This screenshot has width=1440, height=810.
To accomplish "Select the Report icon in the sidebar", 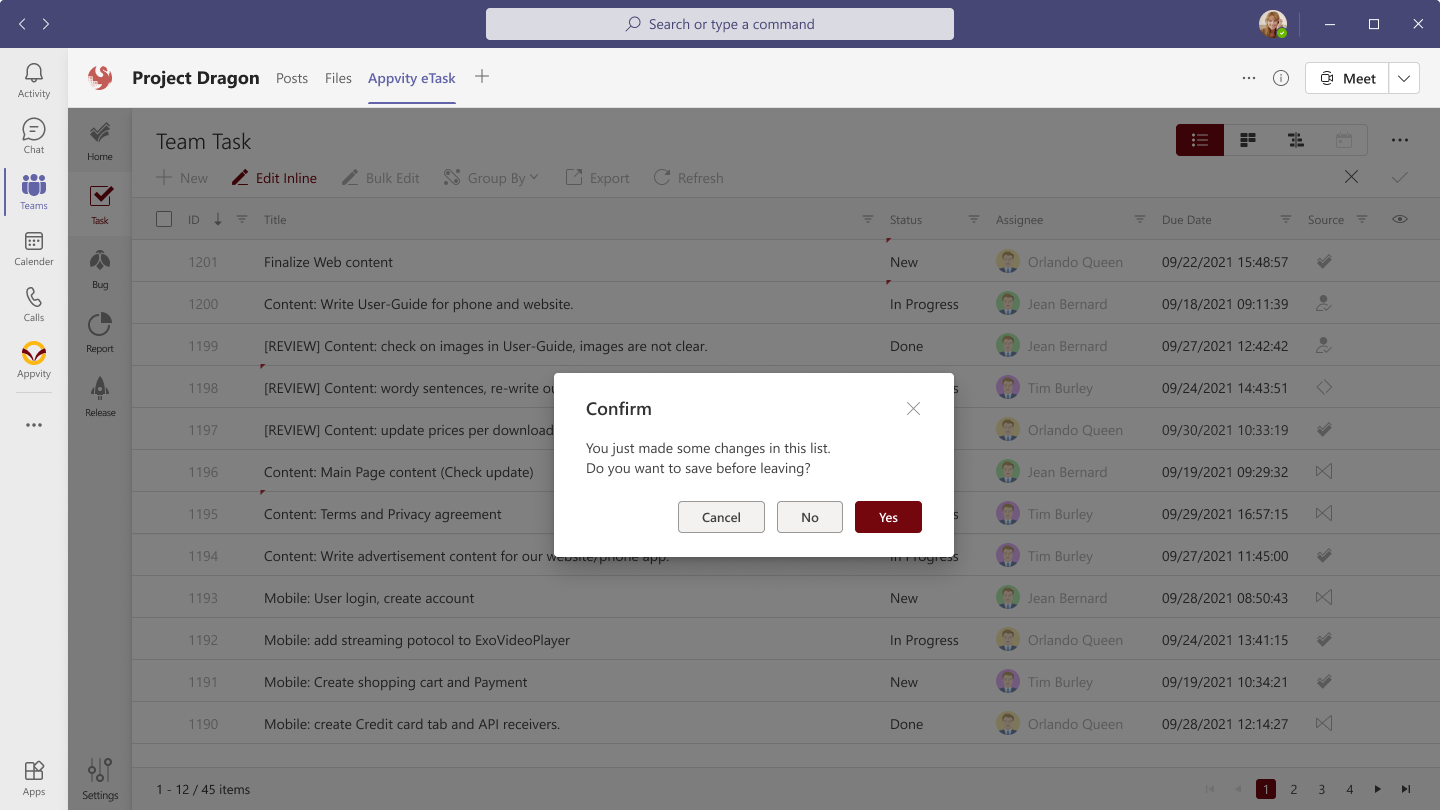I will (x=99, y=331).
